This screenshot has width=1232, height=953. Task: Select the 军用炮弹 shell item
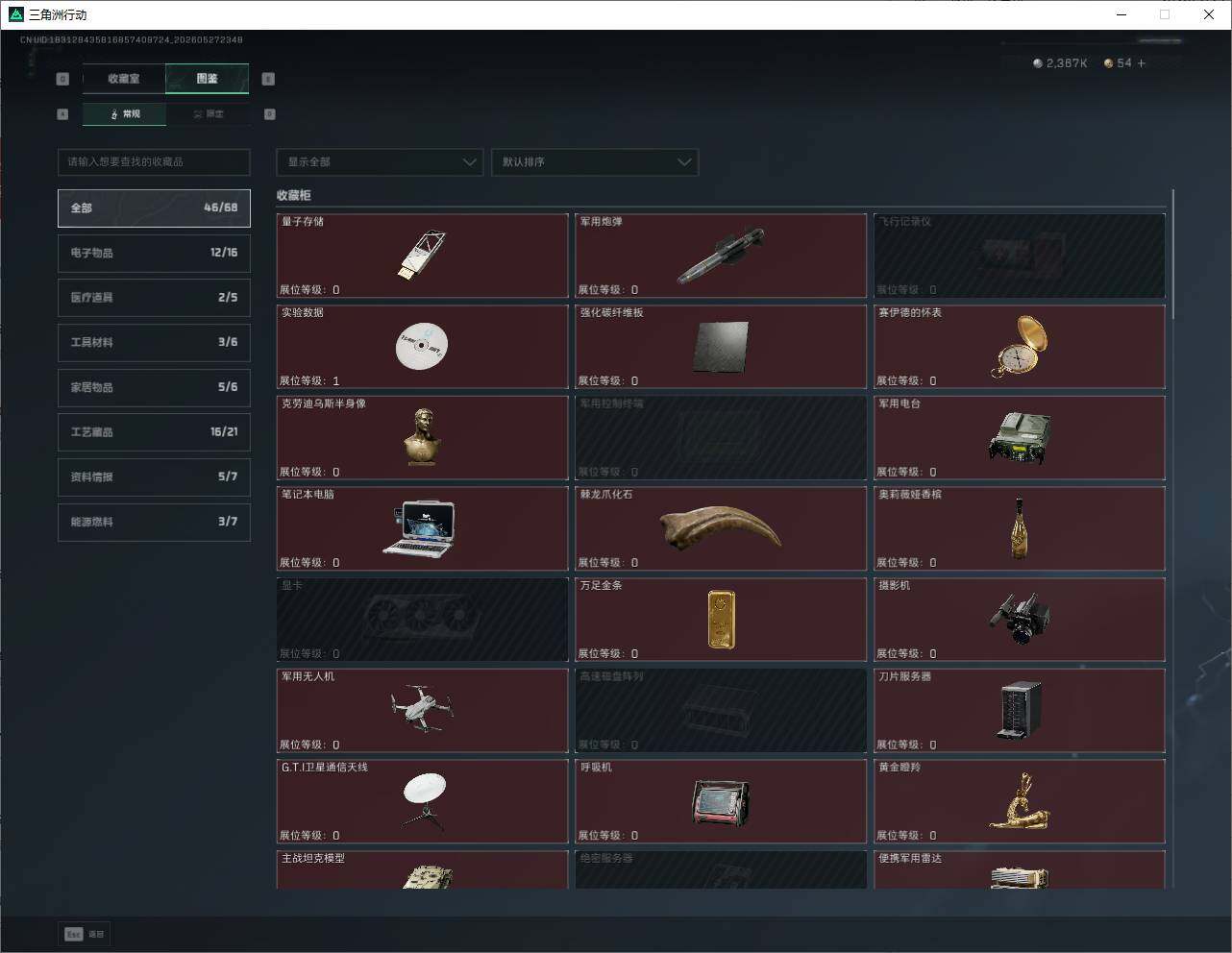click(x=721, y=256)
